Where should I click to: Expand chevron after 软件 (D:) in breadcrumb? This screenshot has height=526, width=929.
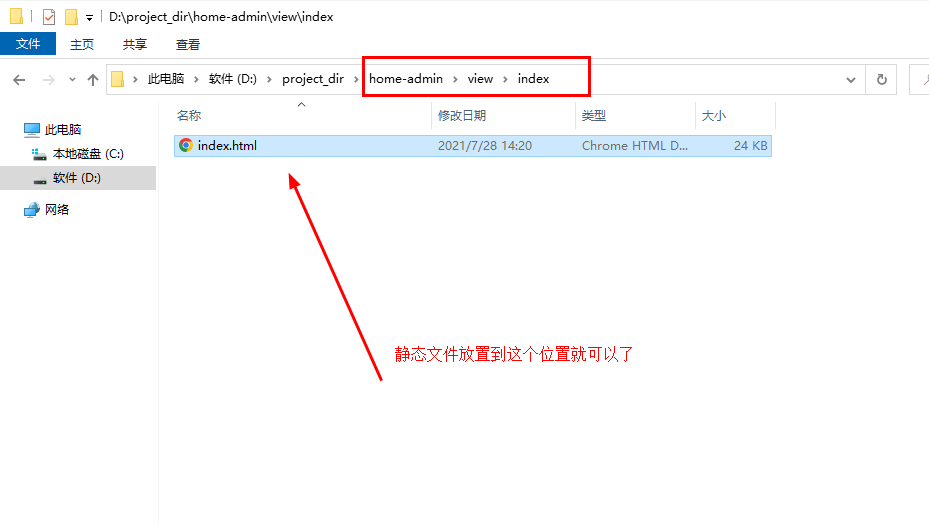pyautogui.click(x=269, y=79)
